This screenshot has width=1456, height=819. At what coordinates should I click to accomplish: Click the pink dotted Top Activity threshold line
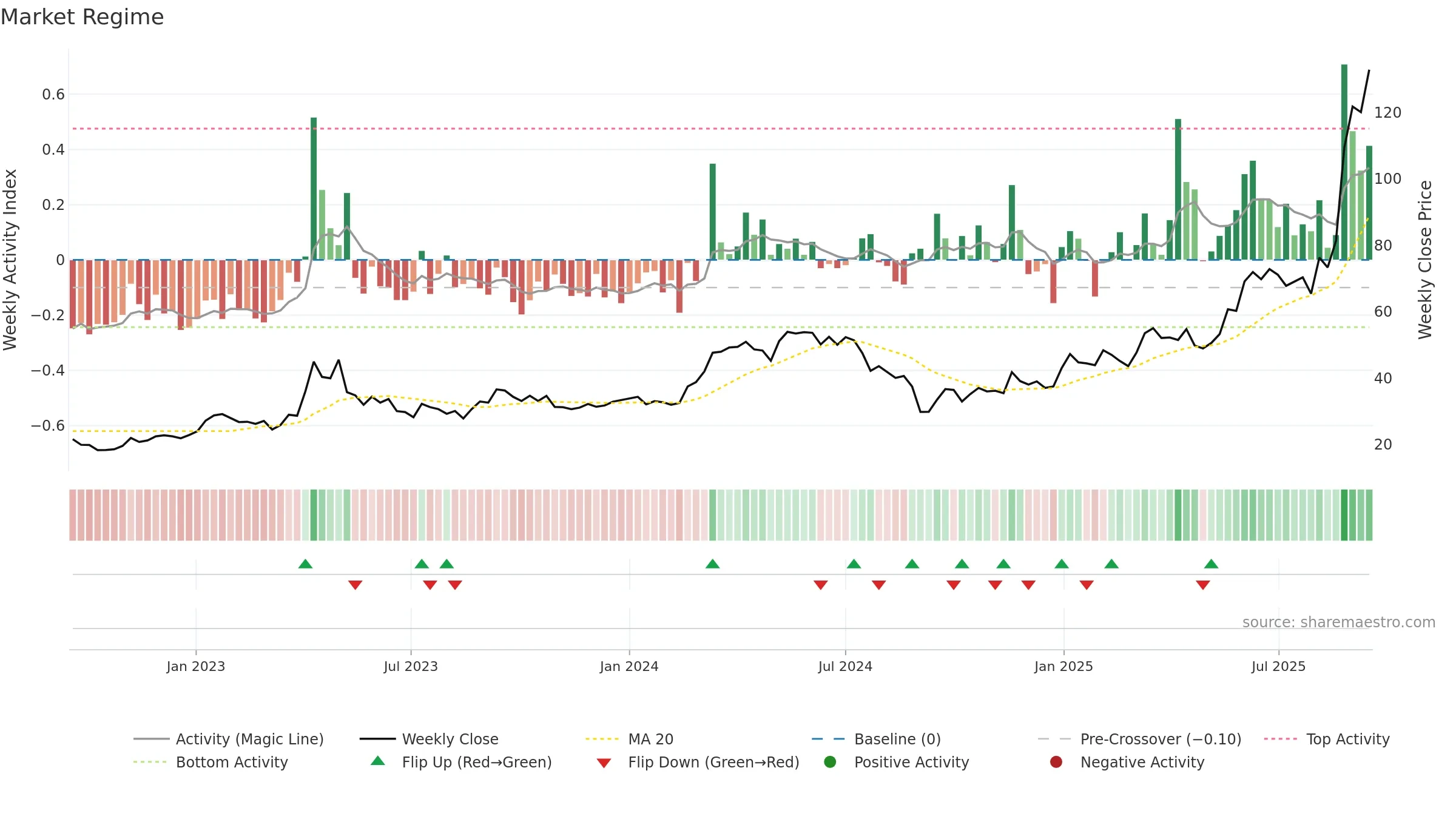click(721, 129)
